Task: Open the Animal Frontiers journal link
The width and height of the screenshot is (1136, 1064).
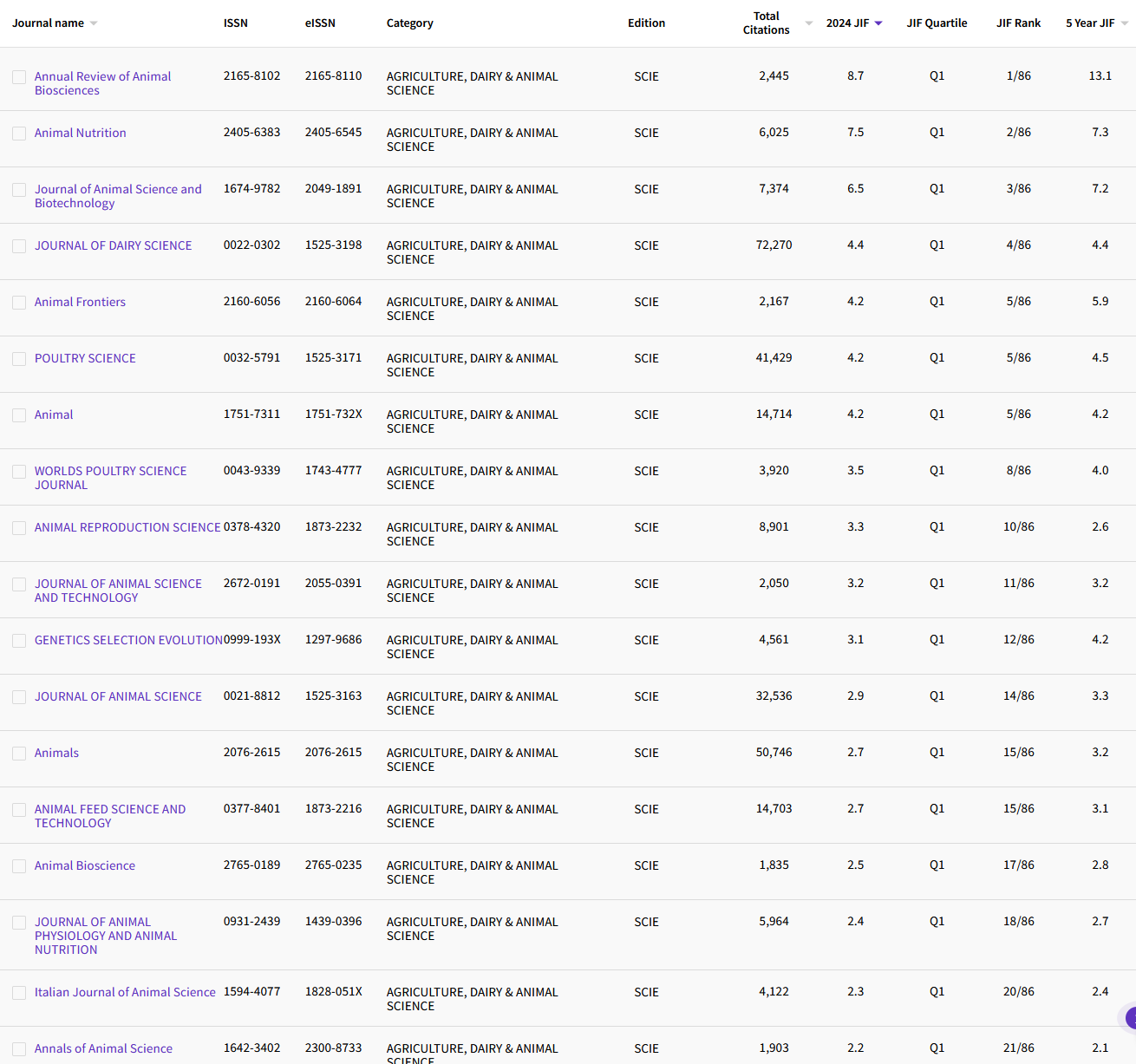Action: [x=80, y=302]
